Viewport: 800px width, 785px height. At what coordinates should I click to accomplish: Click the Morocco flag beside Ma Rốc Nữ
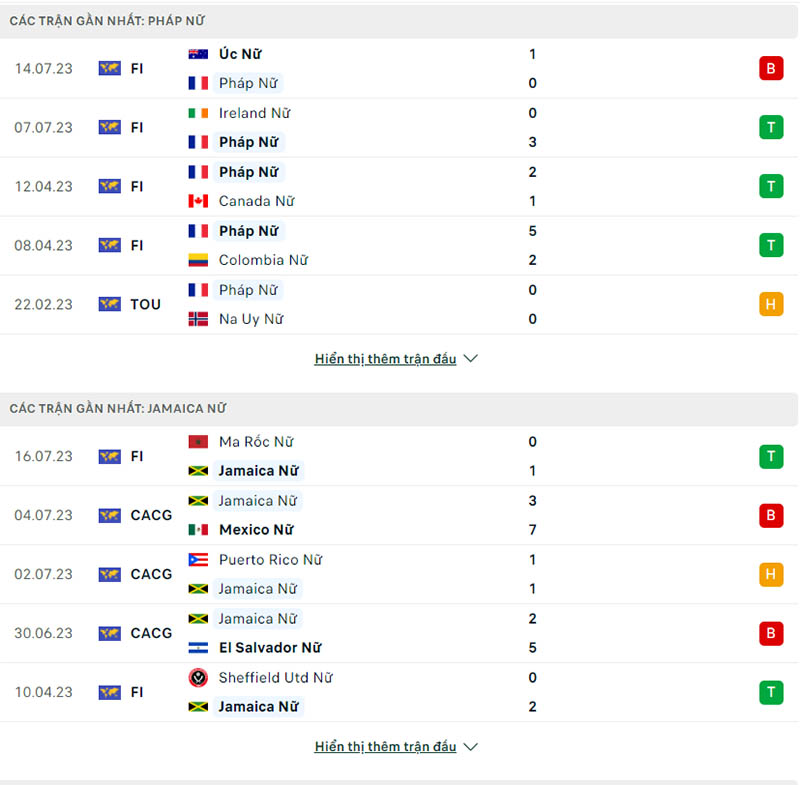198,442
